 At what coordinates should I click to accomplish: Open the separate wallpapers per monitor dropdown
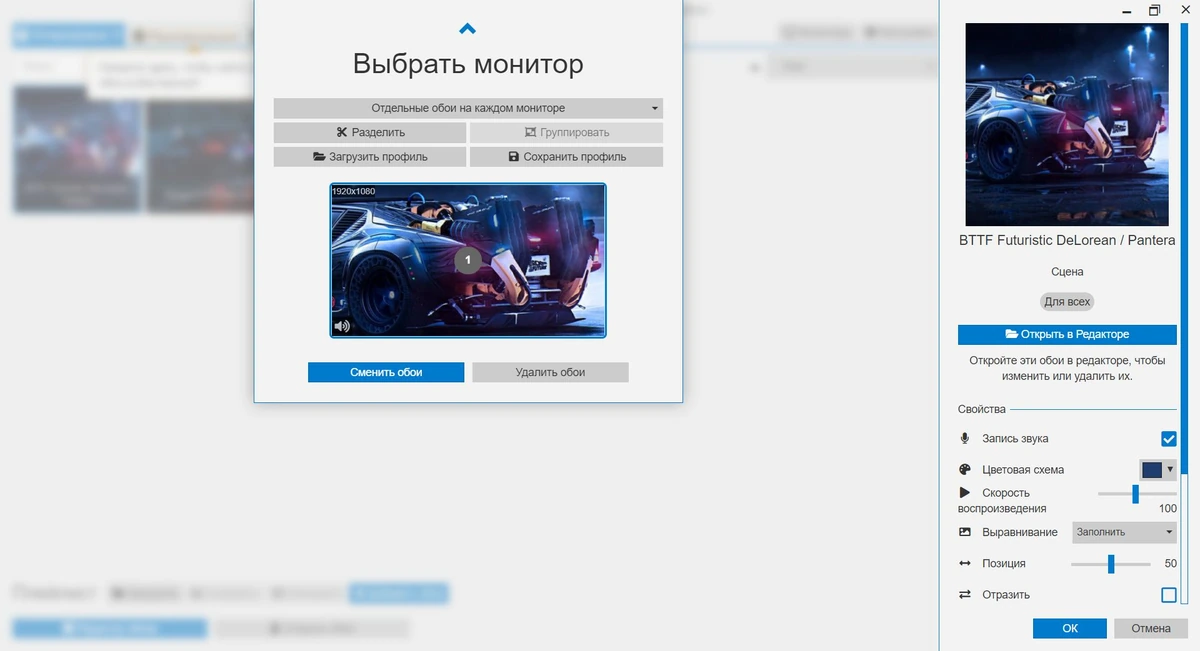click(x=468, y=108)
